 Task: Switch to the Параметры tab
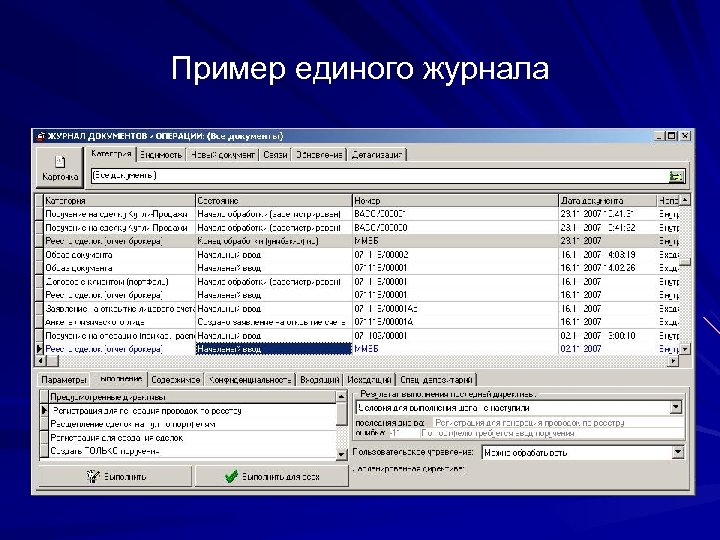tap(63, 380)
